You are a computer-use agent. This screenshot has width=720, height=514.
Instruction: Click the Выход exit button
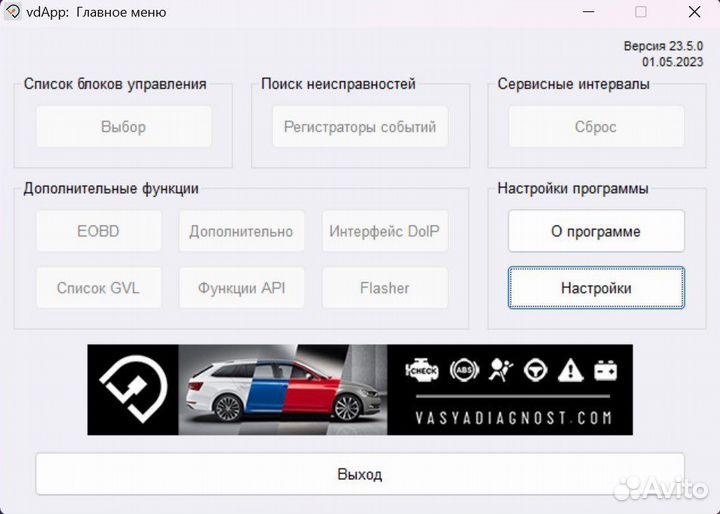[360, 474]
